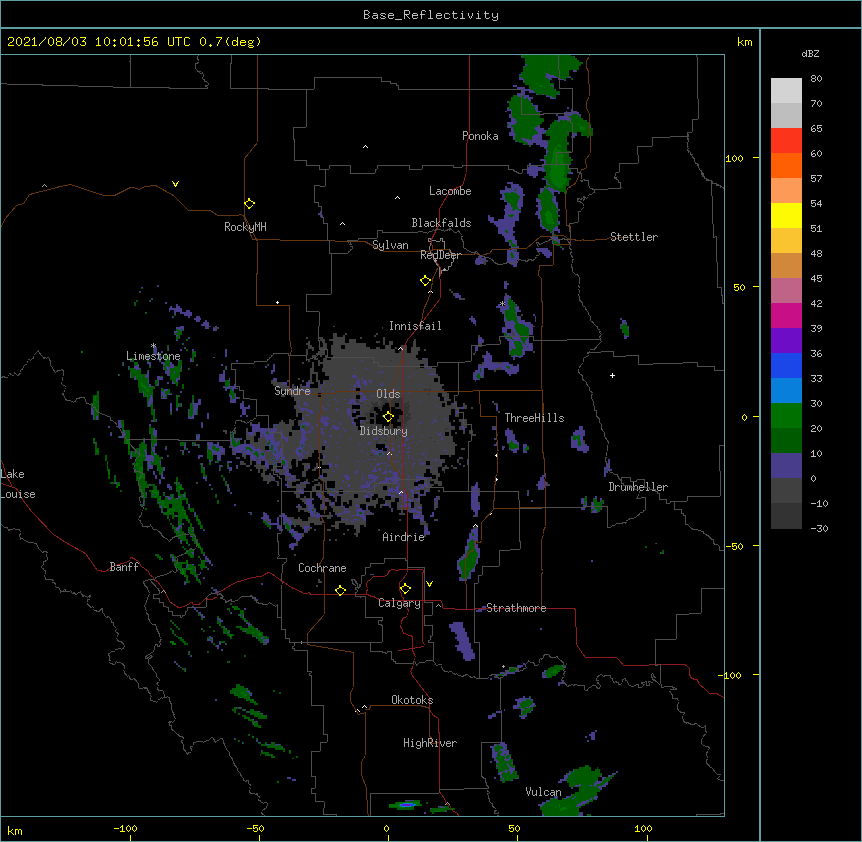
Task: Click the RockyMH label
Action: pos(245,227)
